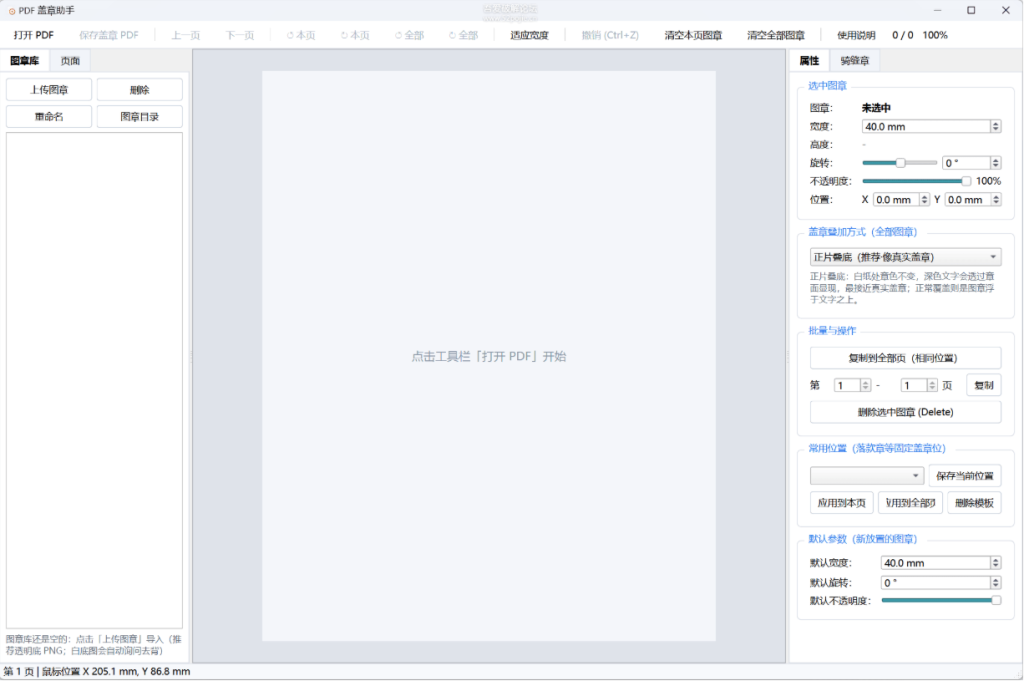1024x681 pixels.
Task: Click the 默认旋转 stepper arrows
Action: click(996, 582)
